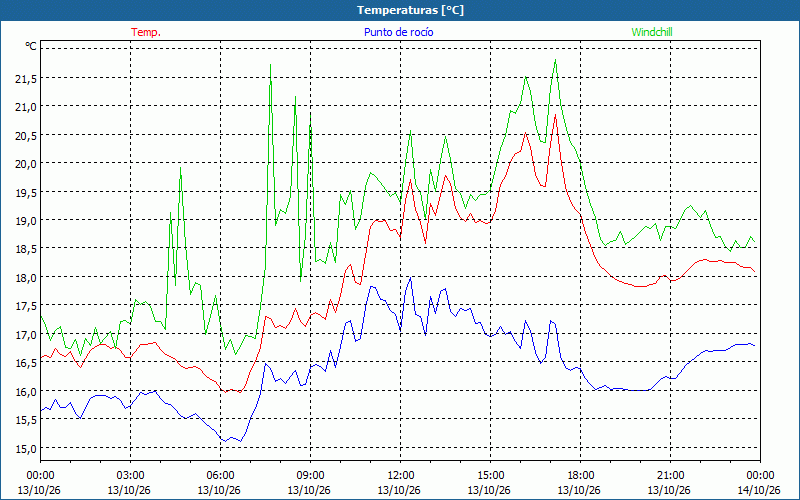The width and height of the screenshot is (800, 500).
Task: Click the 15,0 y-axis value
Action: 26,448
